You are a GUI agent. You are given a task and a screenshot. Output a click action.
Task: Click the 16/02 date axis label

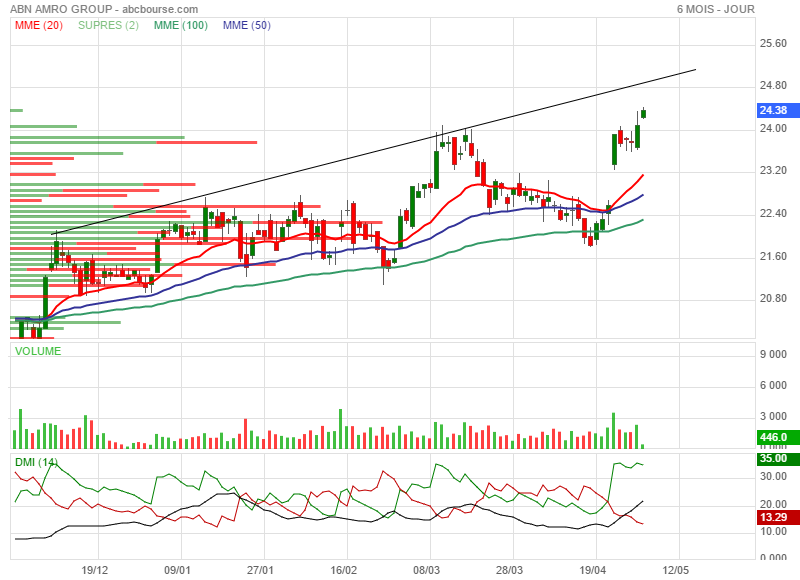pos(343,570)
